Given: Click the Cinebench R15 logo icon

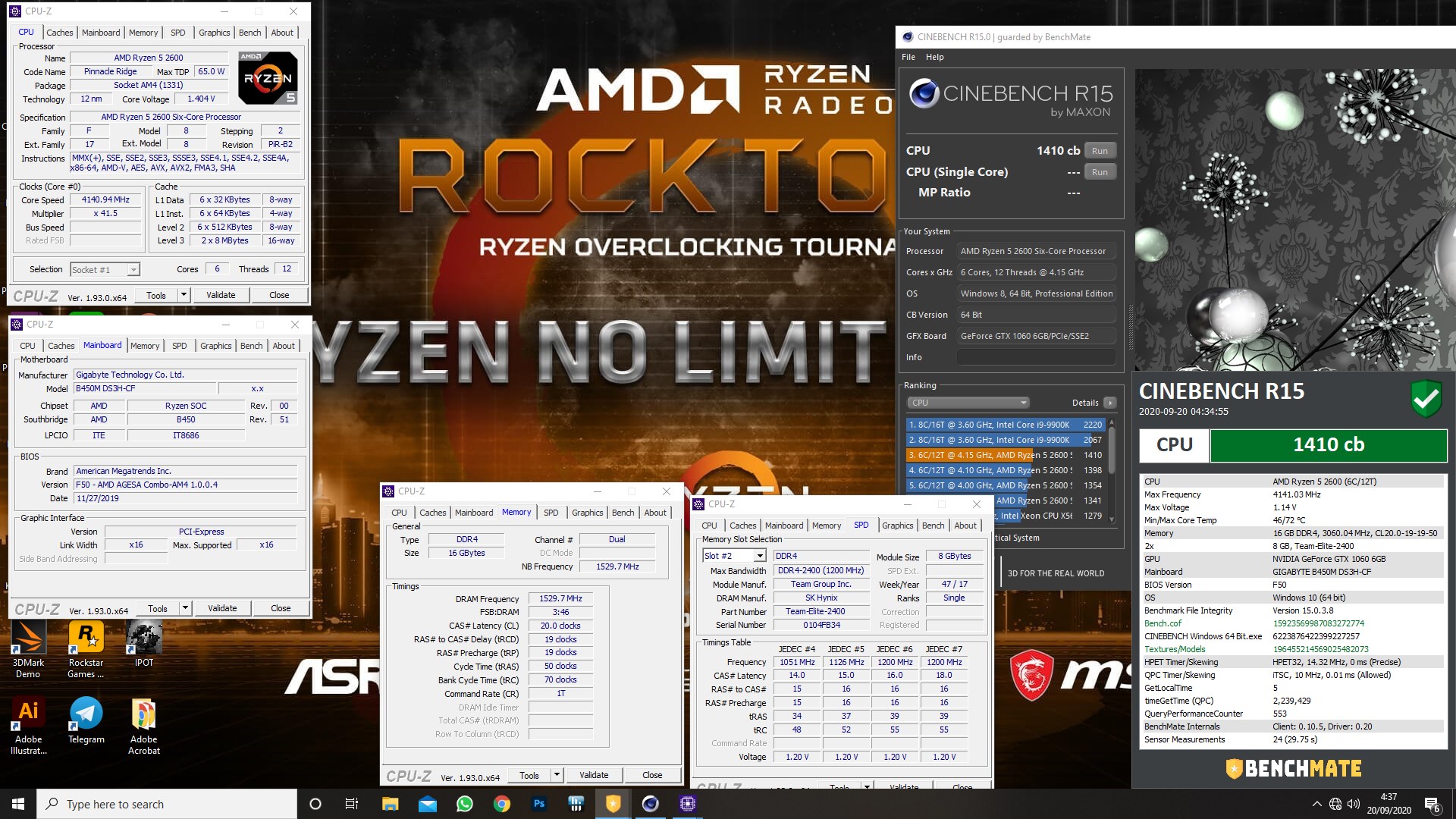Looking at the screenshot, I should 924,94.
